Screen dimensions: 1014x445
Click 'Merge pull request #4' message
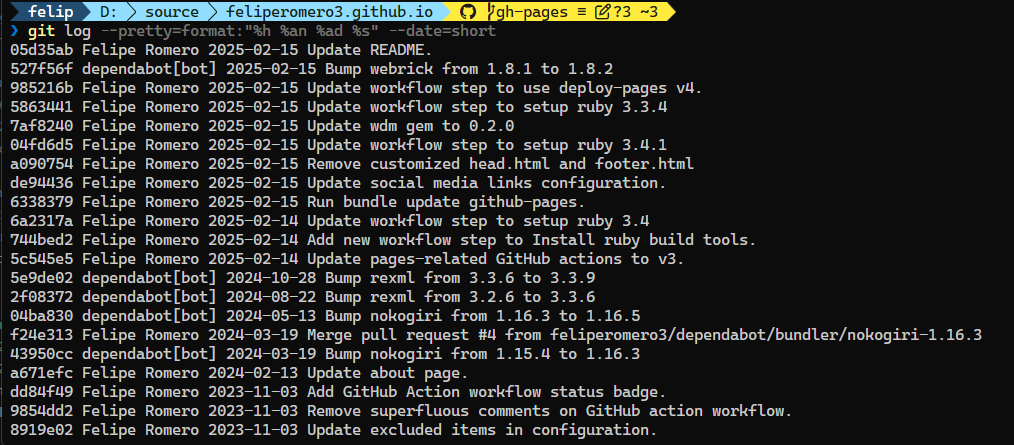pos(644,335)
